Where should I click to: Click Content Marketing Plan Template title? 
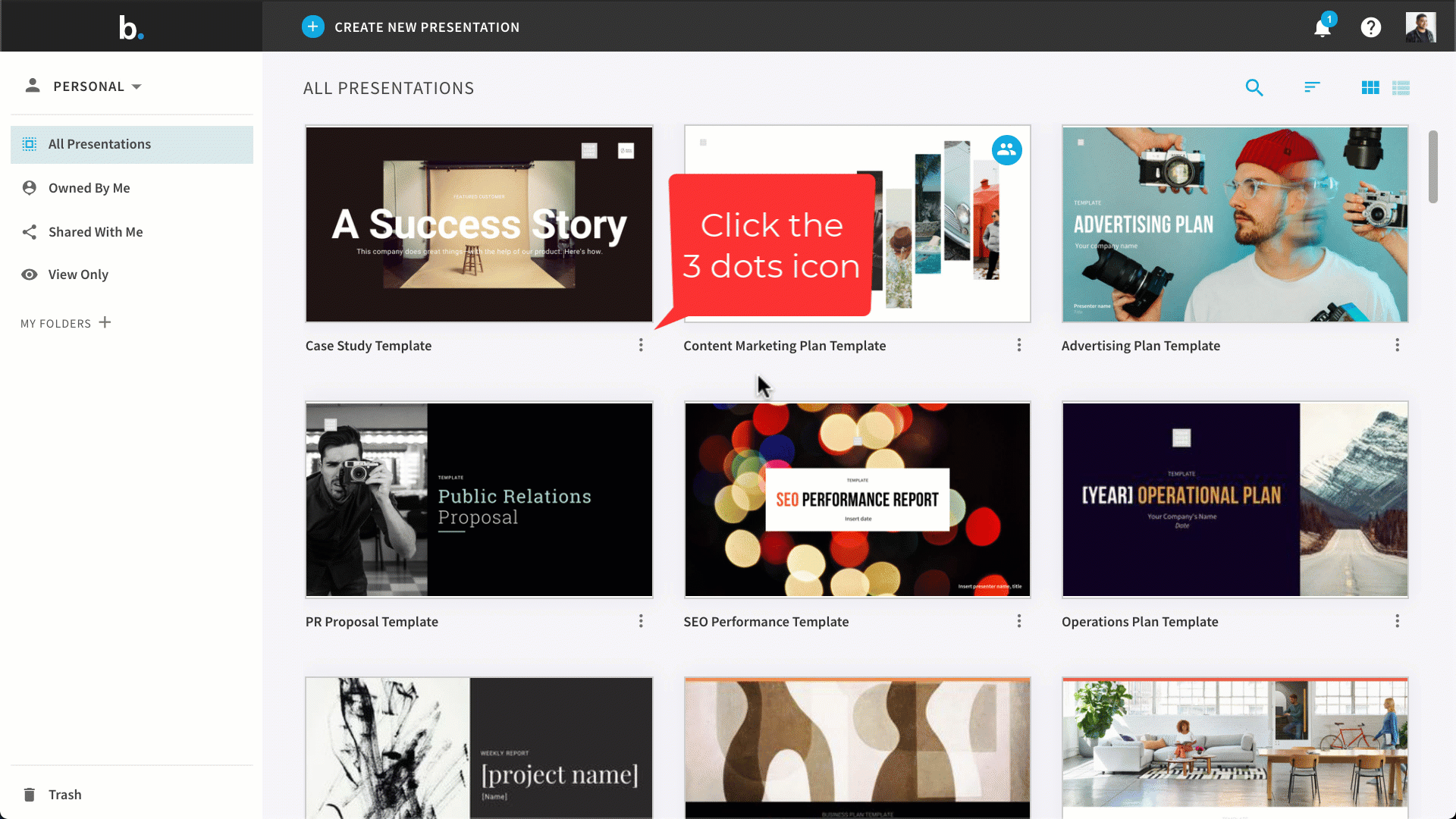(785, 346)
